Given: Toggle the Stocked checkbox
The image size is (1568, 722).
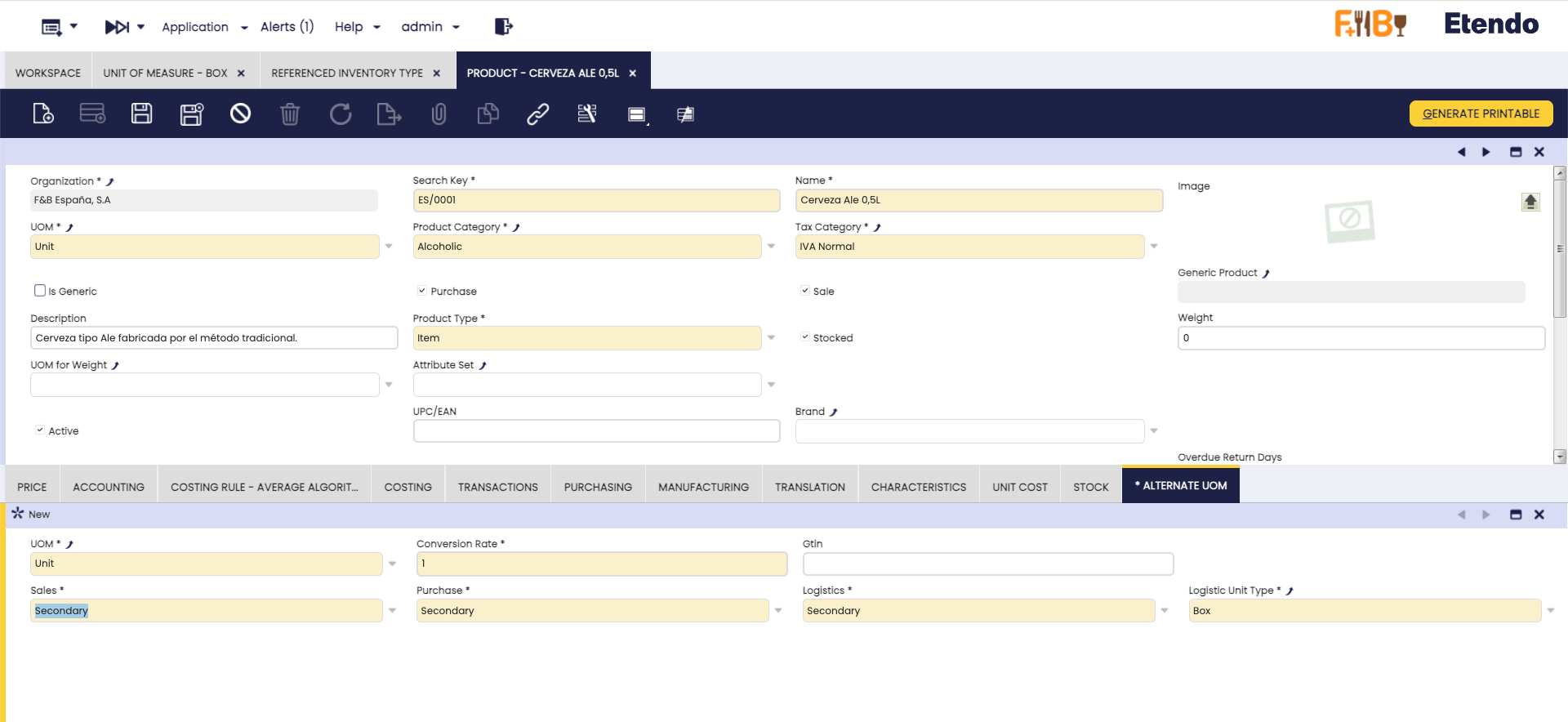Looking at the screenshot, I should pyautogui.click(x=805, y=337).
